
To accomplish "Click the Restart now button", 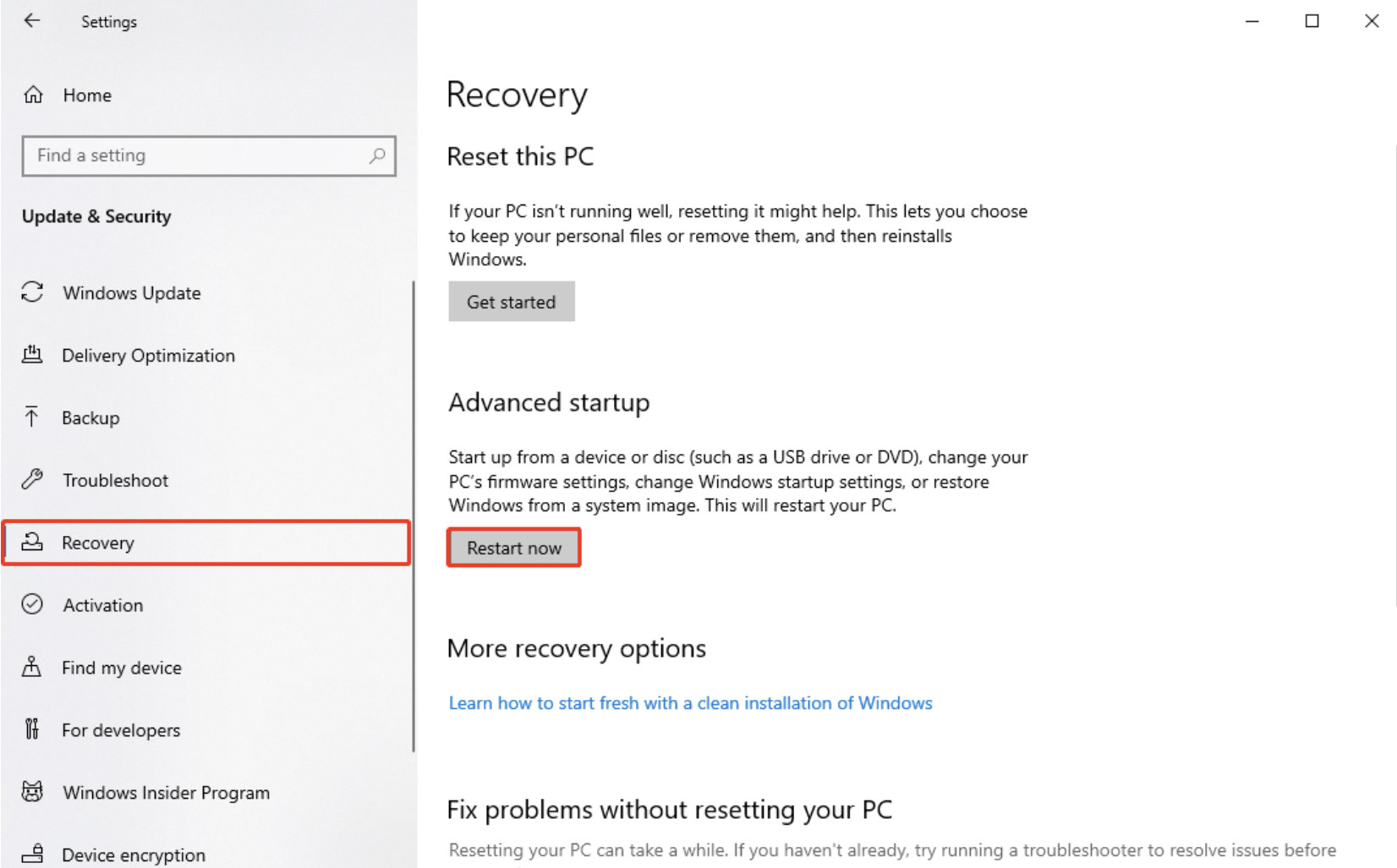I will (514, 548).
